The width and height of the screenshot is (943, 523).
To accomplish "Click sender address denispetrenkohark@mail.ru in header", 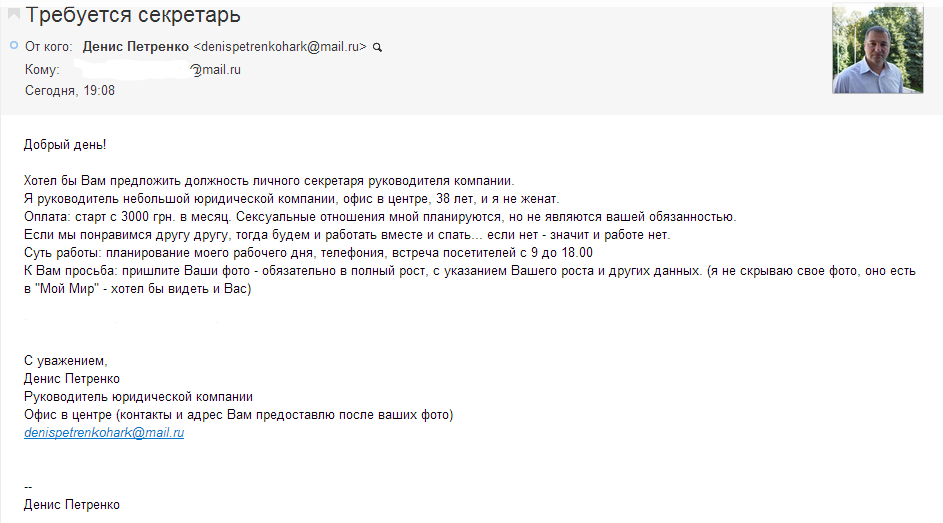I will point(280,47).
